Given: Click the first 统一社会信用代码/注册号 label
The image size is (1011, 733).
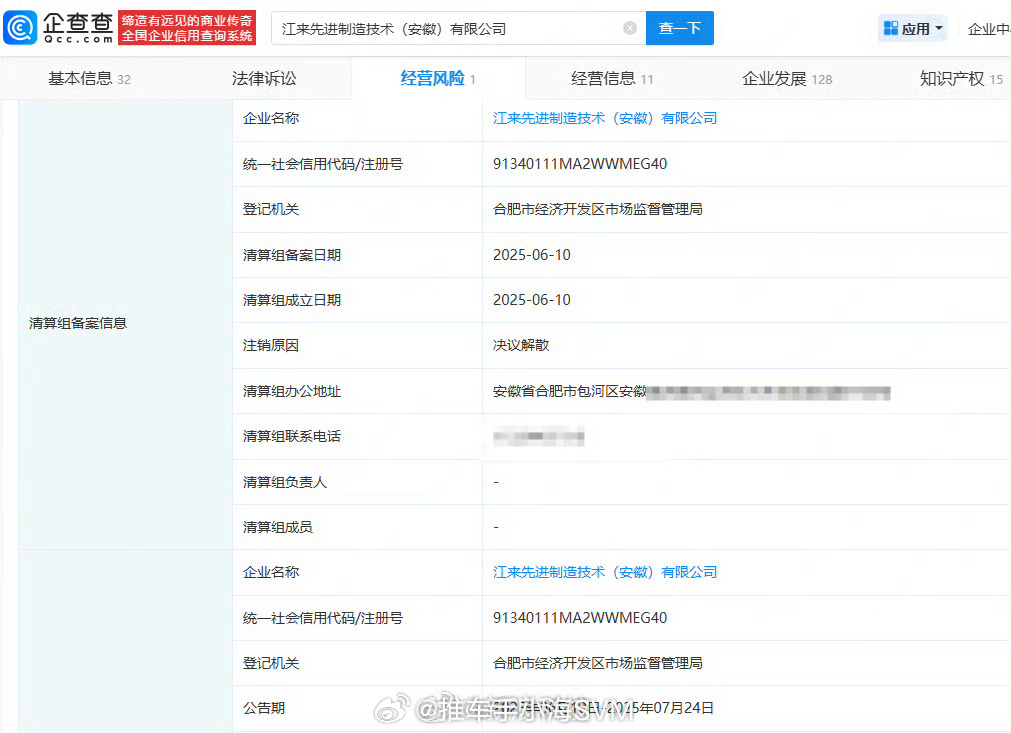Looking at the screenshot, I should pos(322,164).
